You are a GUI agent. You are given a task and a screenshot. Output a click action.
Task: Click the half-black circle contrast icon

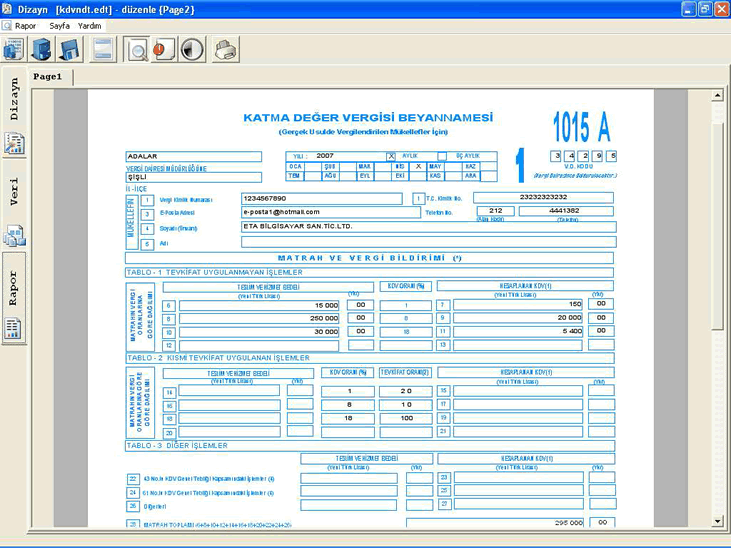191,48
